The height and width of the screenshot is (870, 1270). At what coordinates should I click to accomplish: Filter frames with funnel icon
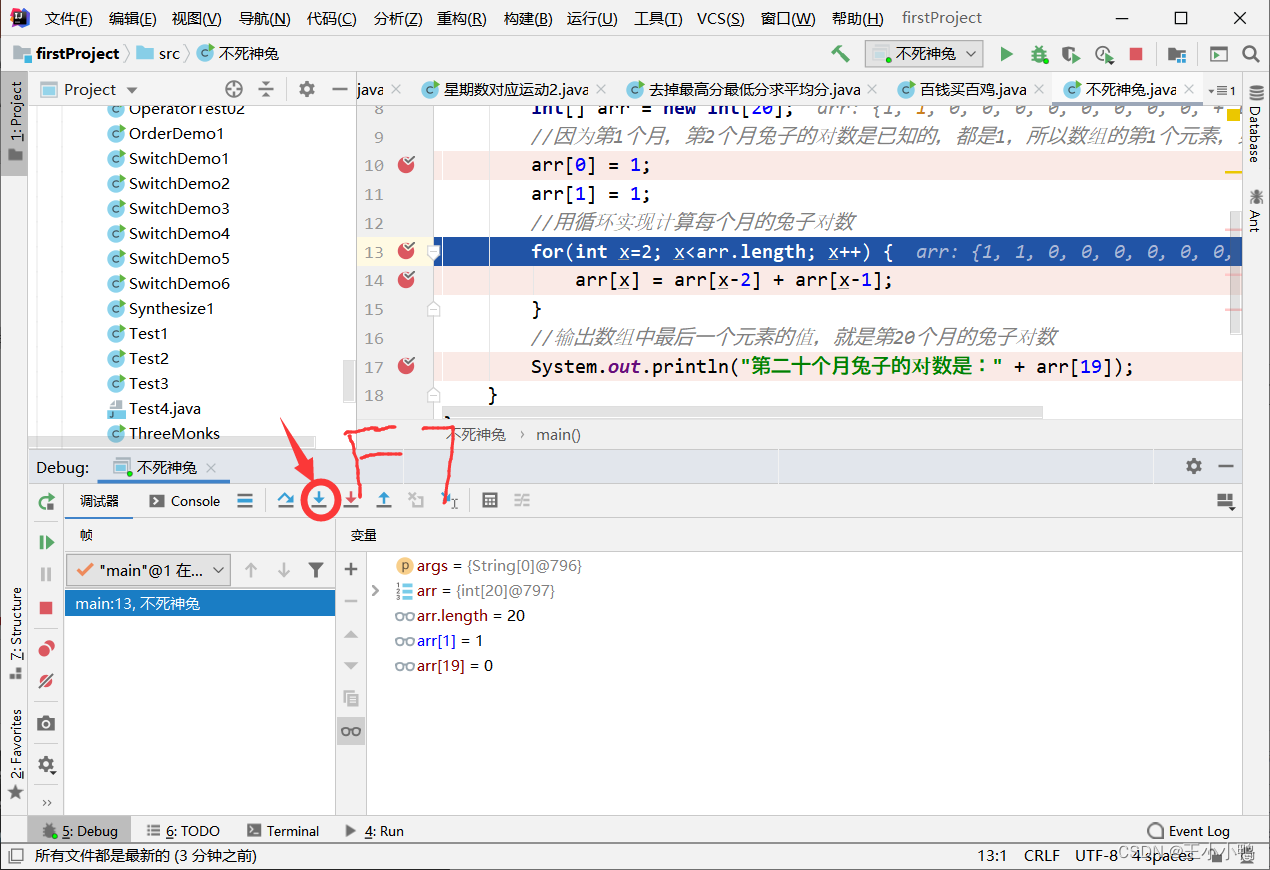(316, 570)
